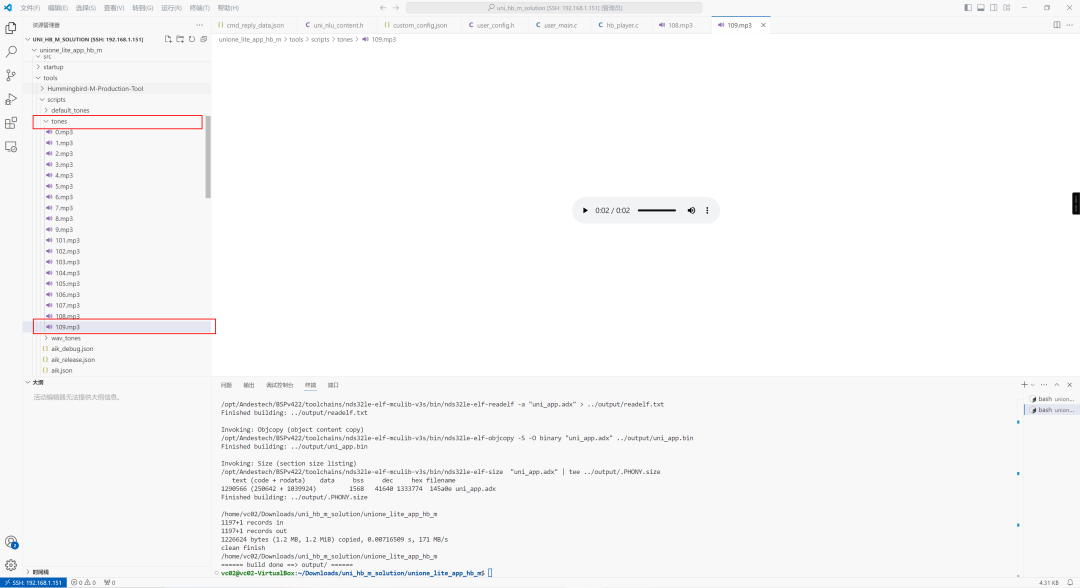Open the 终端(T) menu

point(199,8)
